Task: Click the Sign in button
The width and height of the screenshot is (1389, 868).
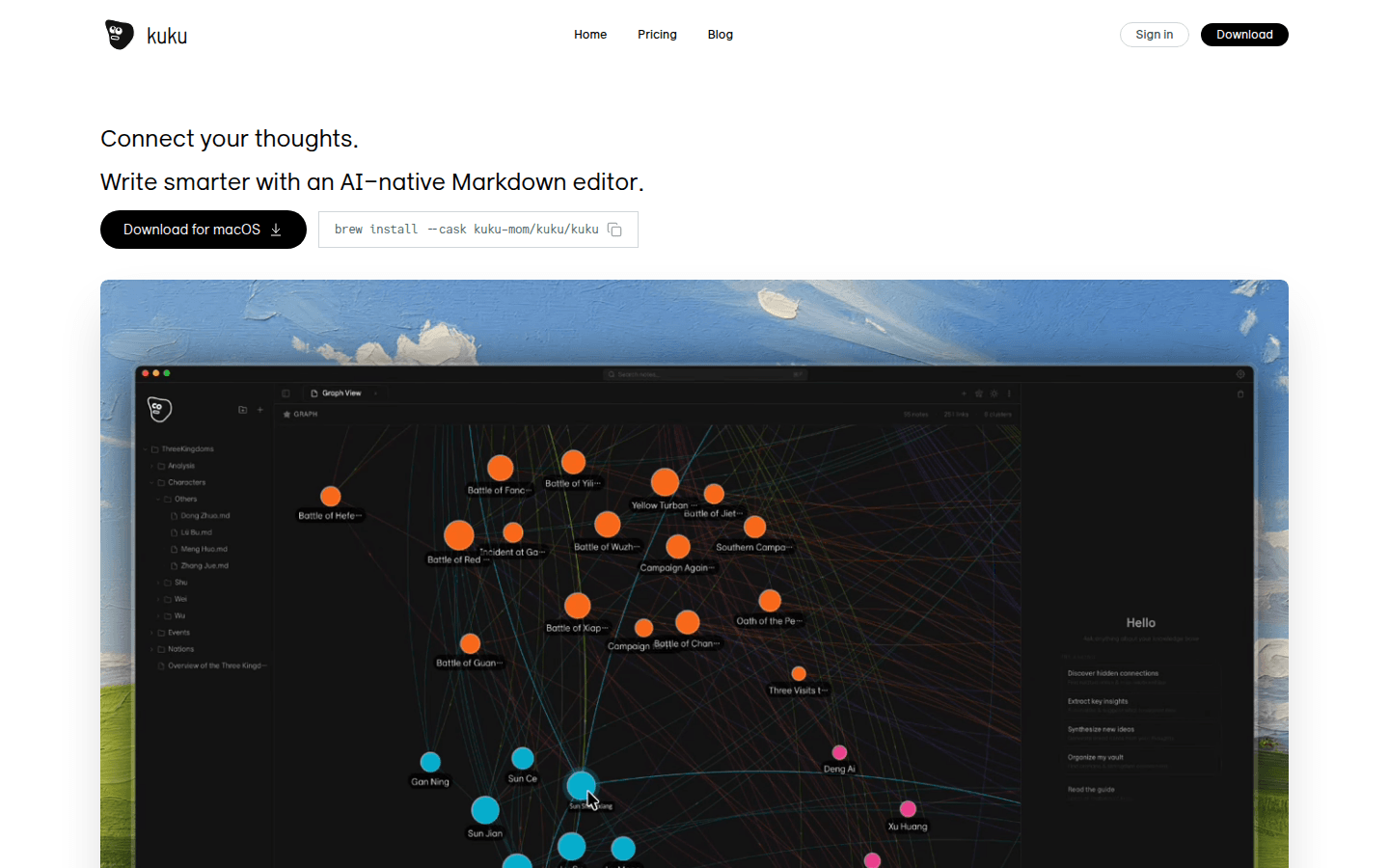Action: point(1154,35)
